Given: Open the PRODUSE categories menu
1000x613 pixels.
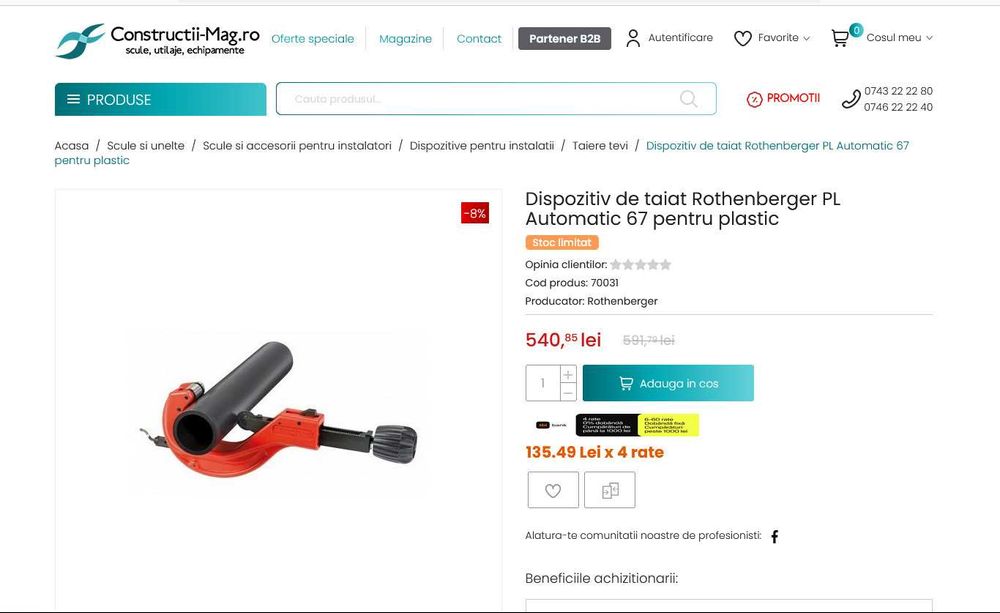Looking at the screenshot, I should pos(160,100).
